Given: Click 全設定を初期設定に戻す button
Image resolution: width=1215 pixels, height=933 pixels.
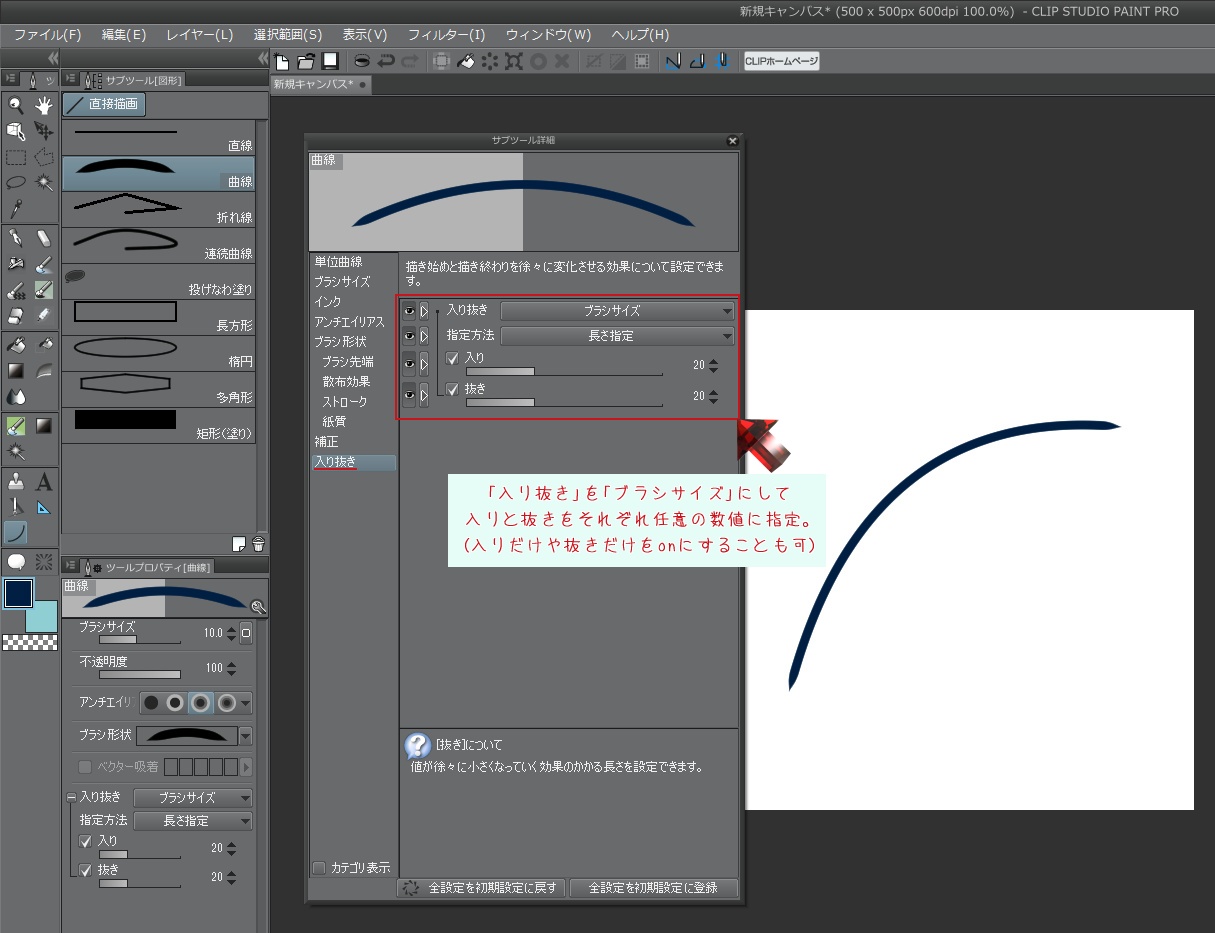Looking at the screenshot, I should 483,888.
